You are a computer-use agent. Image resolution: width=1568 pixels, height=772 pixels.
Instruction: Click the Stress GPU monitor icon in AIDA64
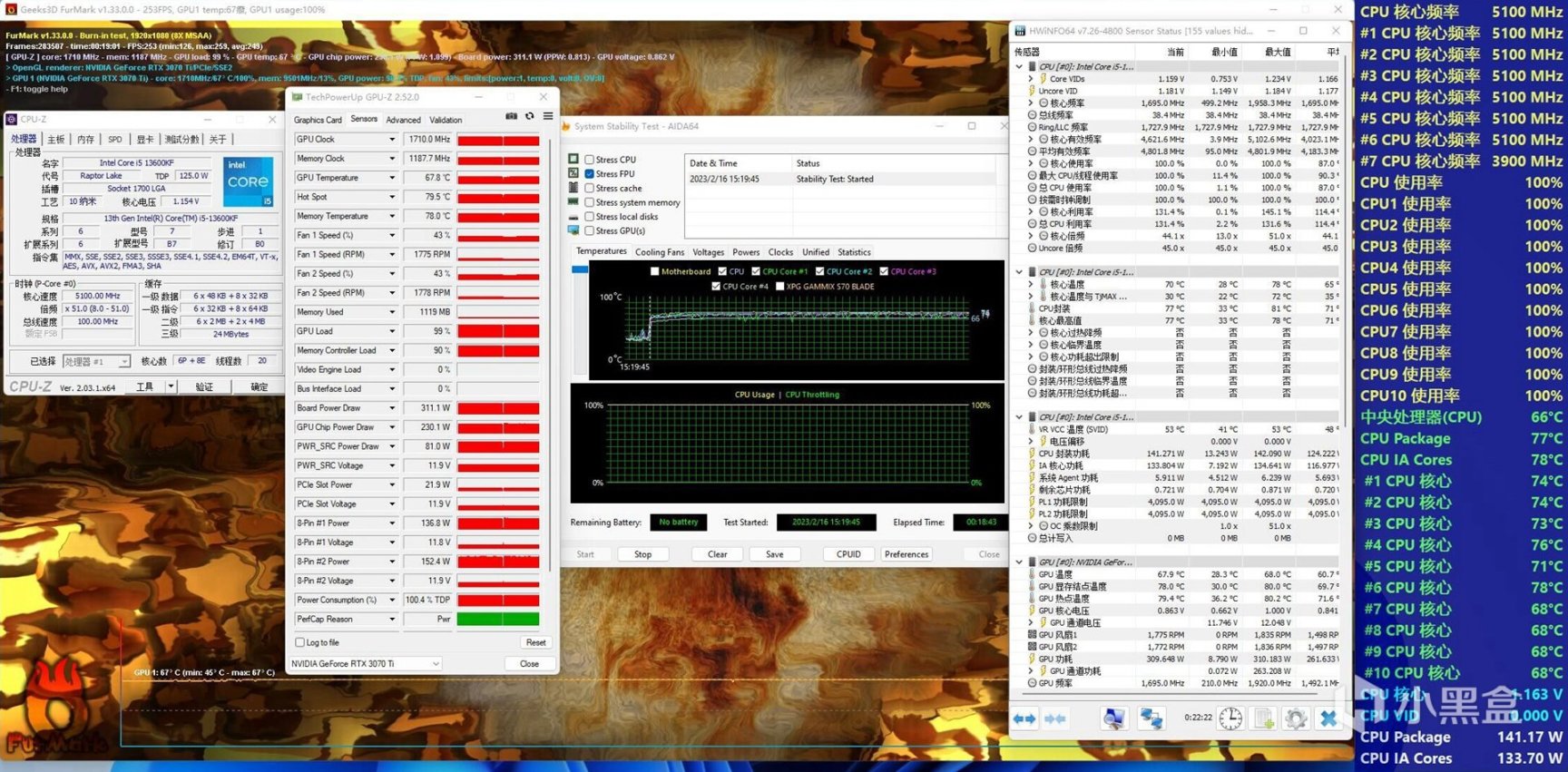573,230
